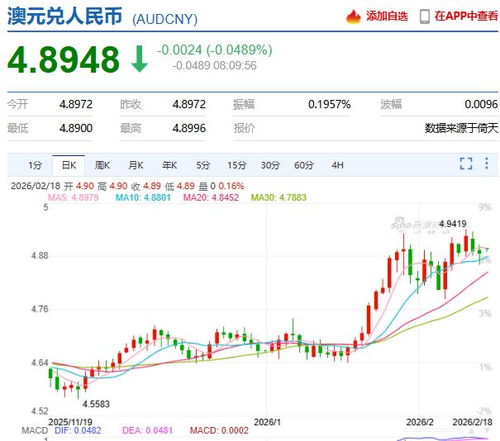The height and width of the screenshot is (441, 500).
Task: Click the flame icon beside 添加自选
Action: 353,16
